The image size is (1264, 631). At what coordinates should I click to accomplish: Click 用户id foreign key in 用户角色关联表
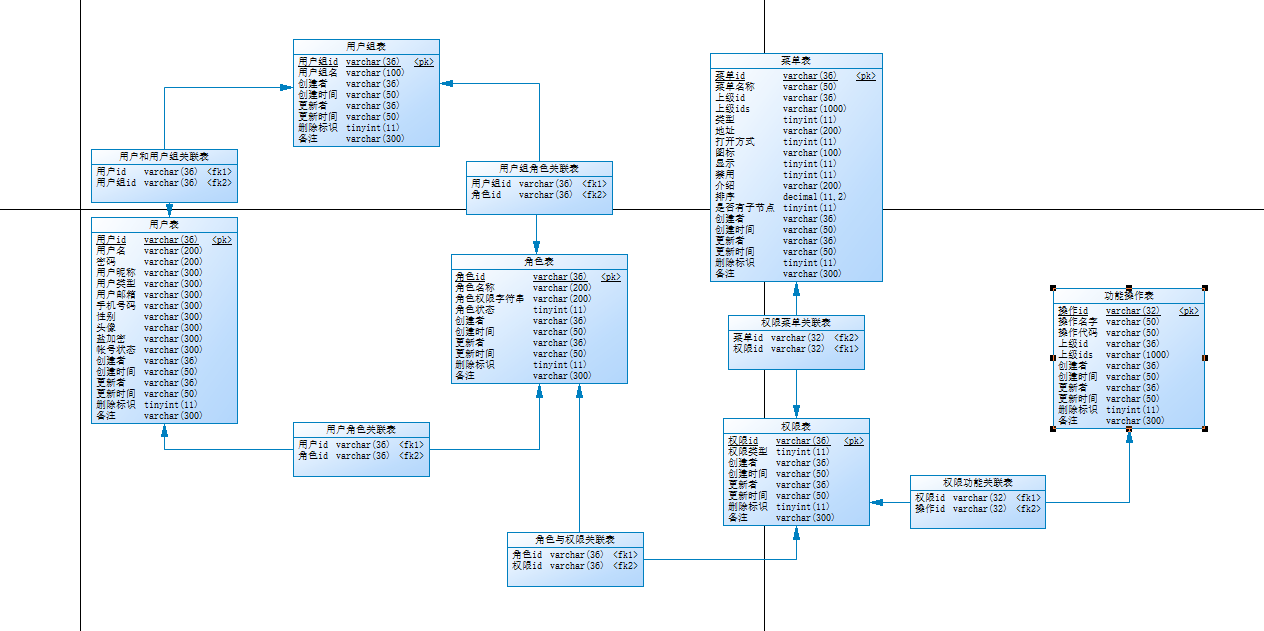pyautogui.click(x=361, y=445)
